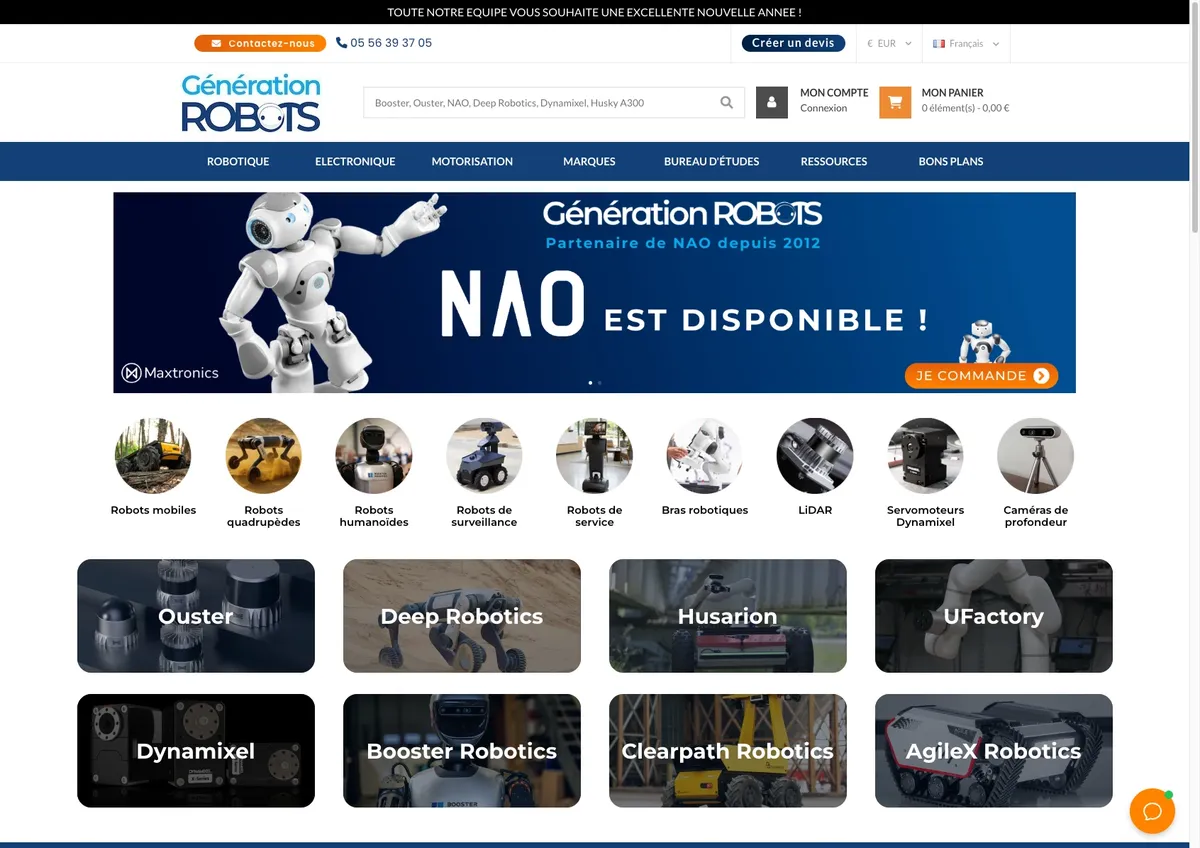Open the Clearpath Robotics brand card
Screen dimensions: 1200x848
pyautogui.click(x=728, y=751)
